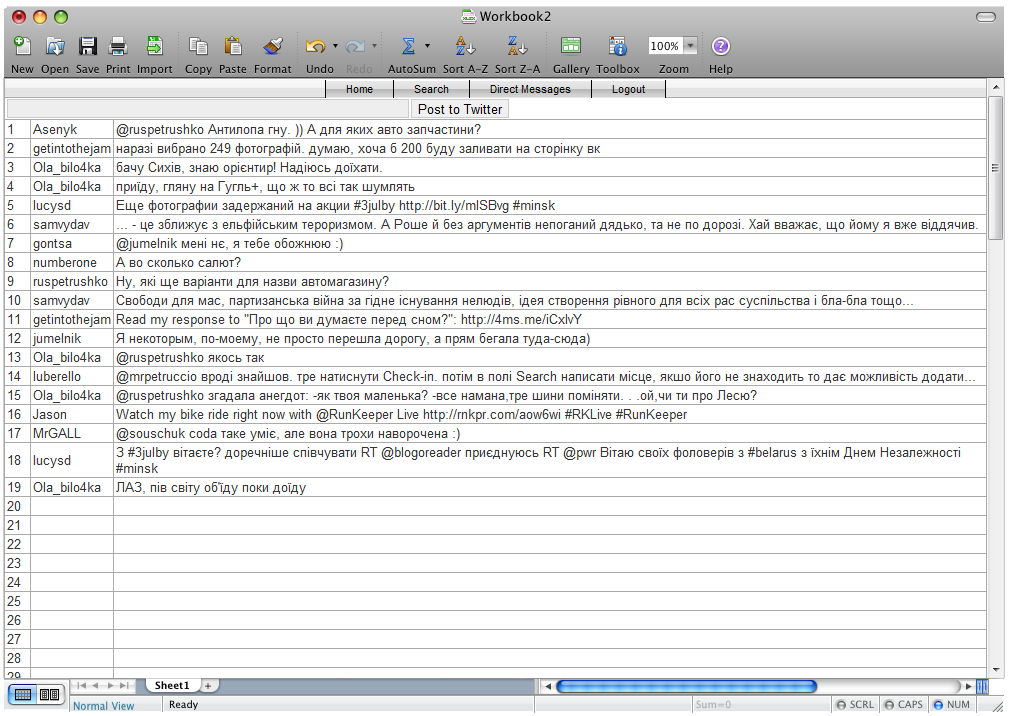The image size is (1011, 716).
Task: Click the Normal View status label
Action: coord(104,706)
